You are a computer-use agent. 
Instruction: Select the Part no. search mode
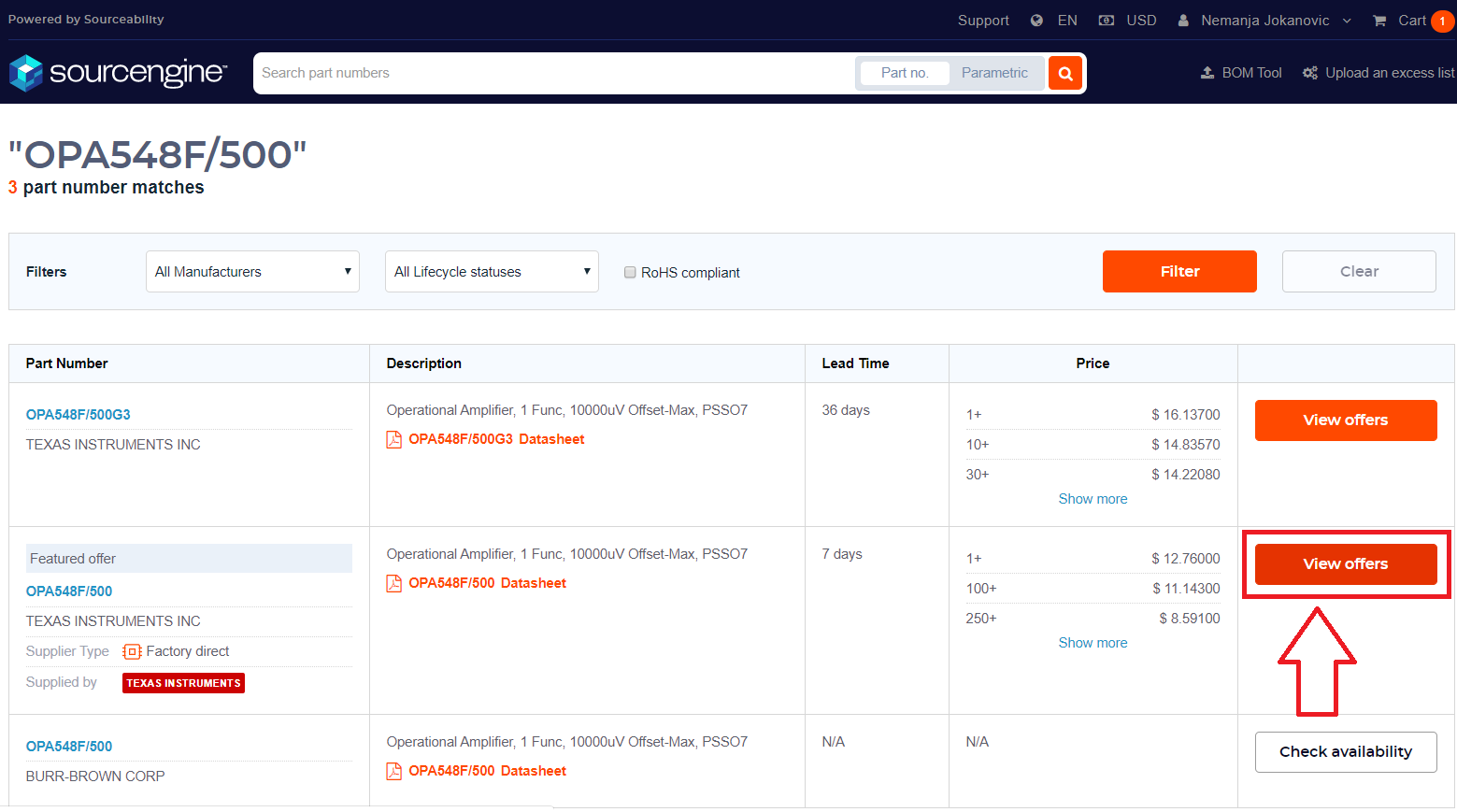(905, 73)
